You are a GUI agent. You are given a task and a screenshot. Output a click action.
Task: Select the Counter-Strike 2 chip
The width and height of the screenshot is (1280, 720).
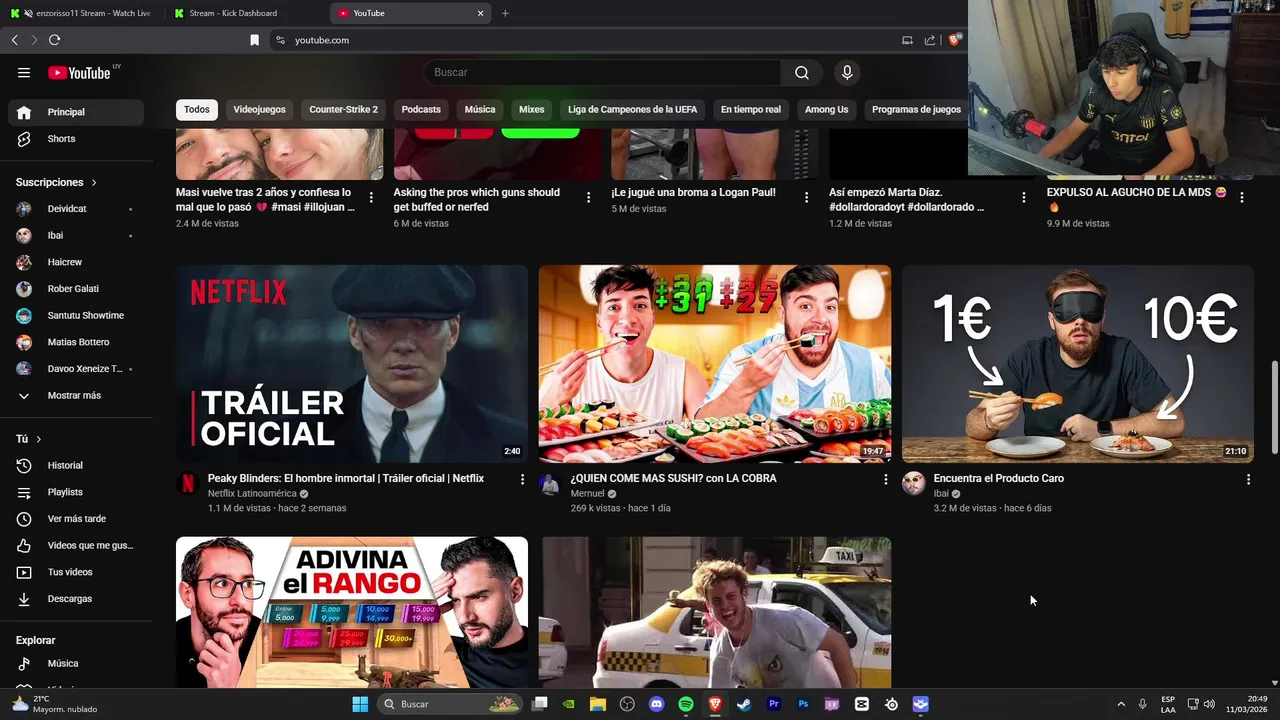pos(344,109)
